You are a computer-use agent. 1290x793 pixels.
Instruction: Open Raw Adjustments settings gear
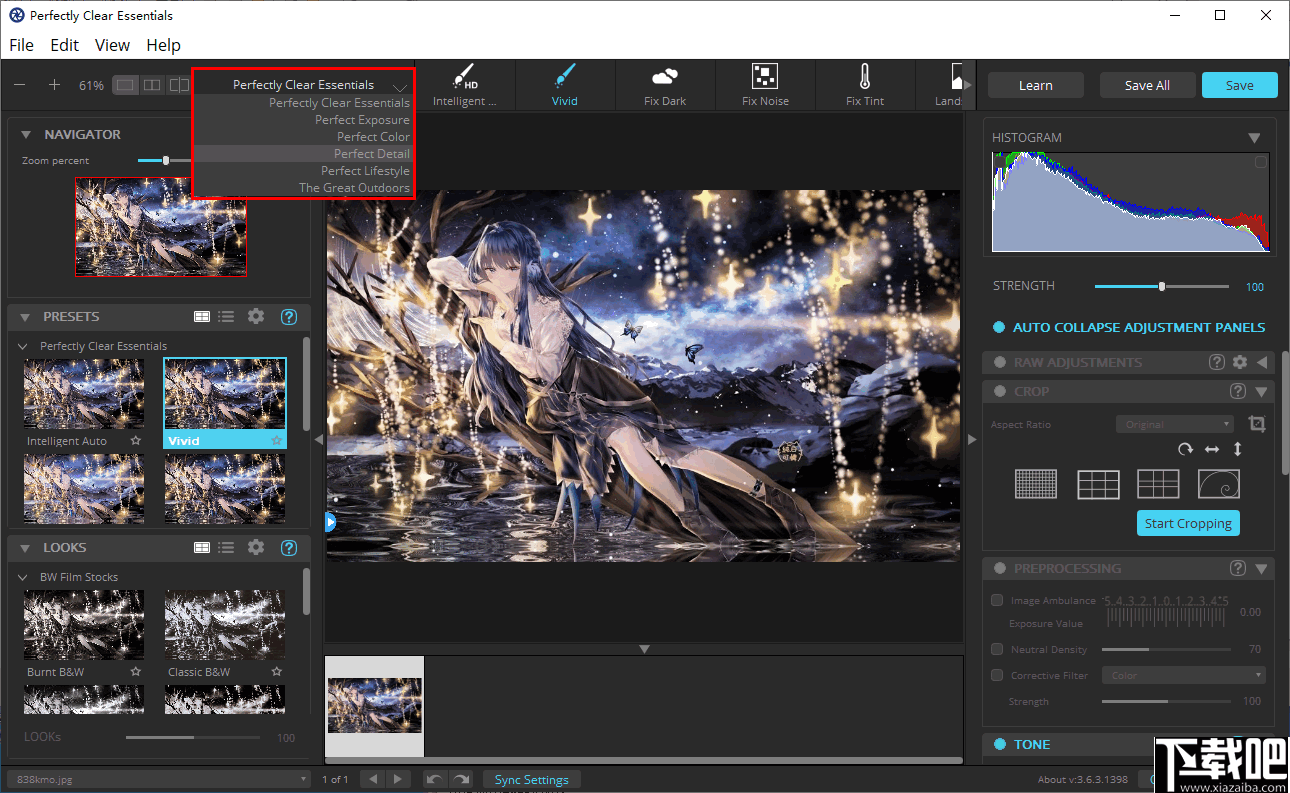click(x=1240, y=362)
